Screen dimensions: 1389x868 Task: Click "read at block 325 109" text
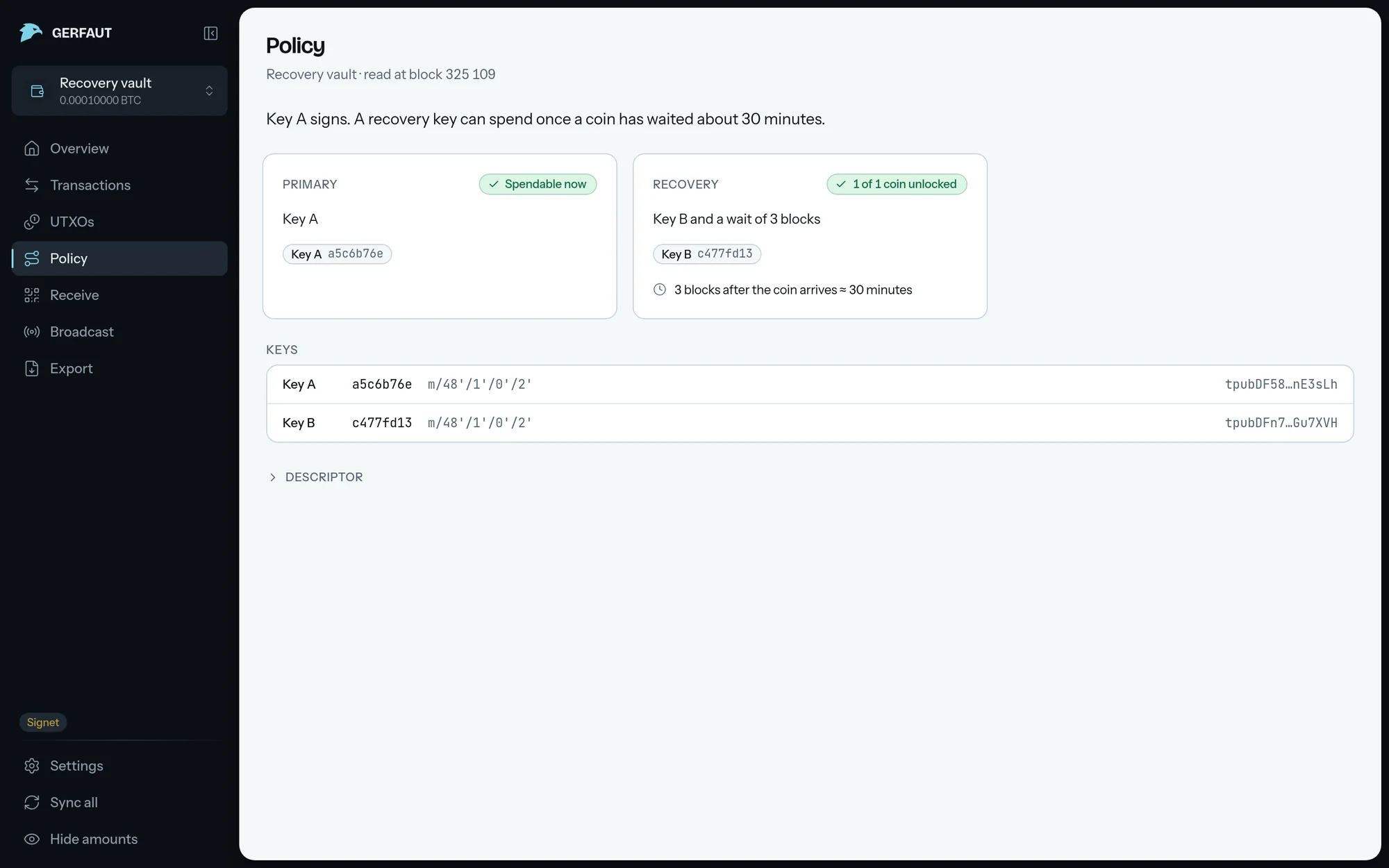click(429, 74)
